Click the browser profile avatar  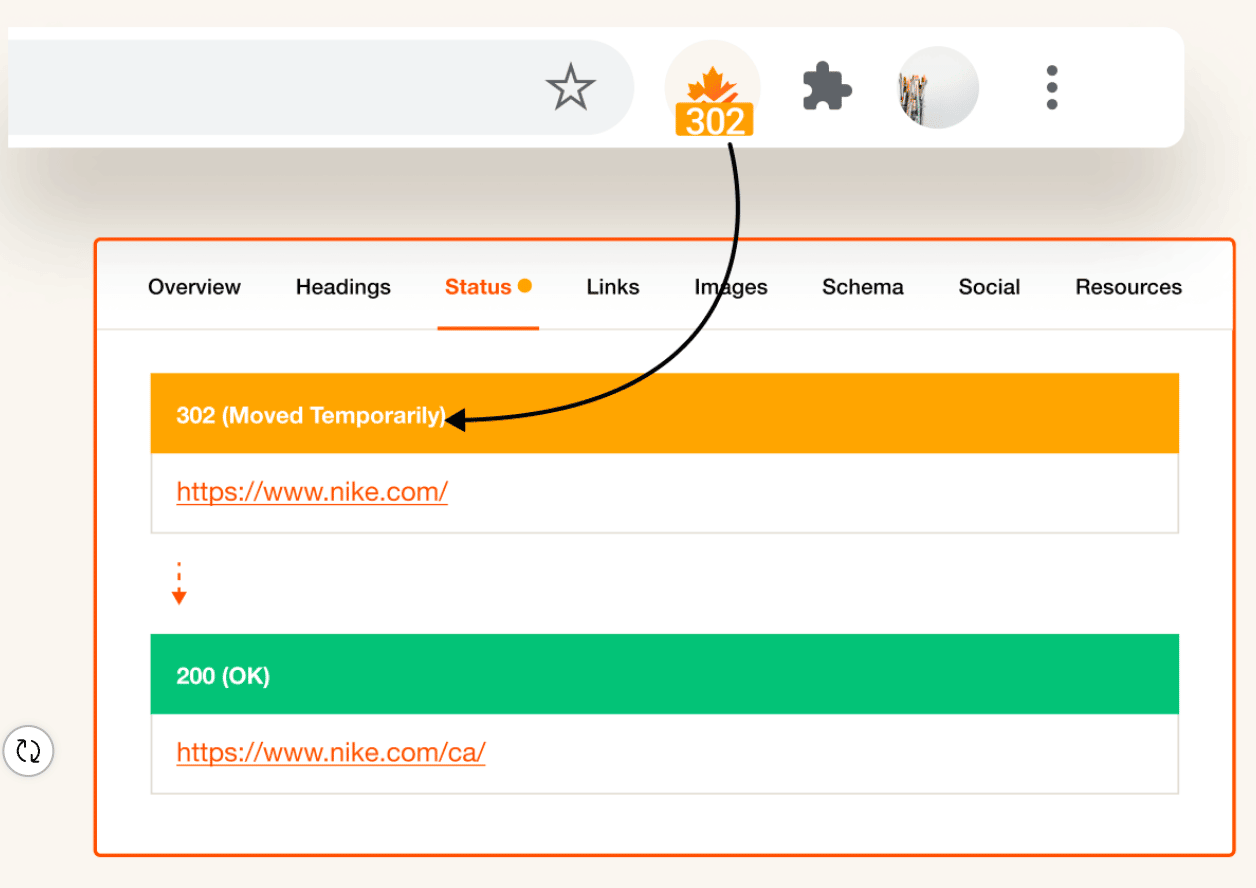(937, 87)
